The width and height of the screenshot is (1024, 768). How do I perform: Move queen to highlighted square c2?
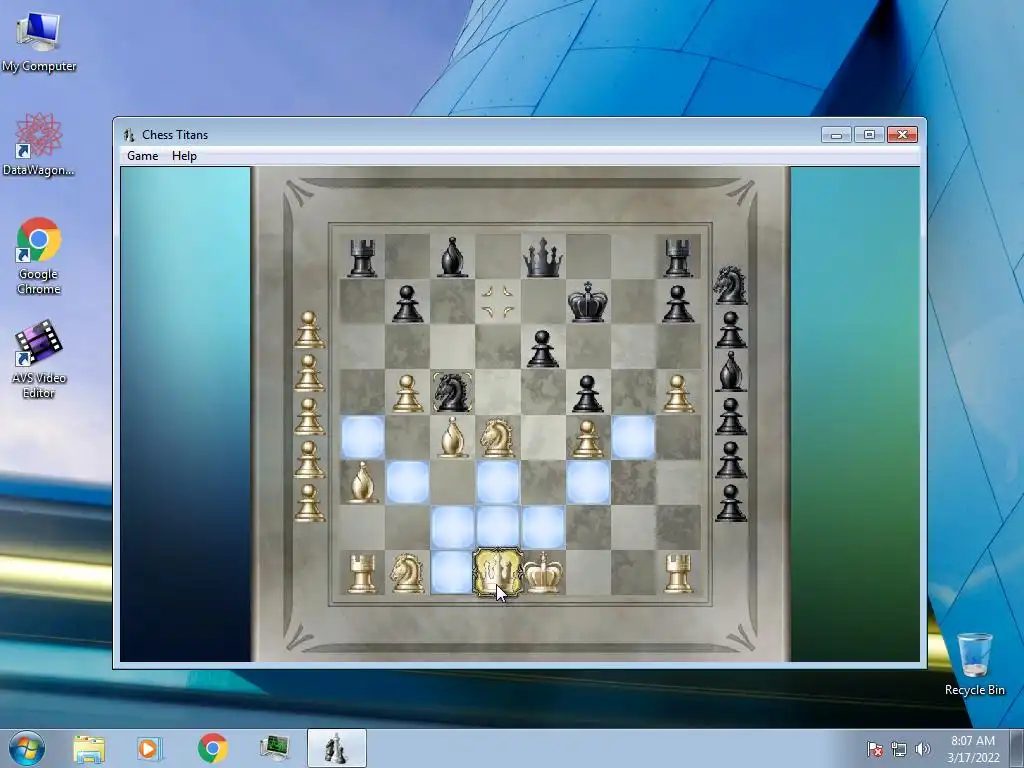point(453,528)
